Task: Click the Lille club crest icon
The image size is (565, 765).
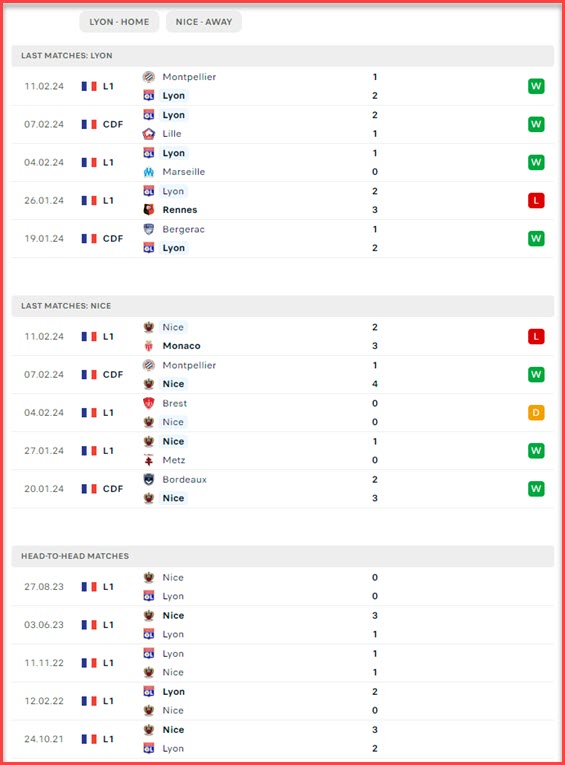Action: [149, 134]
